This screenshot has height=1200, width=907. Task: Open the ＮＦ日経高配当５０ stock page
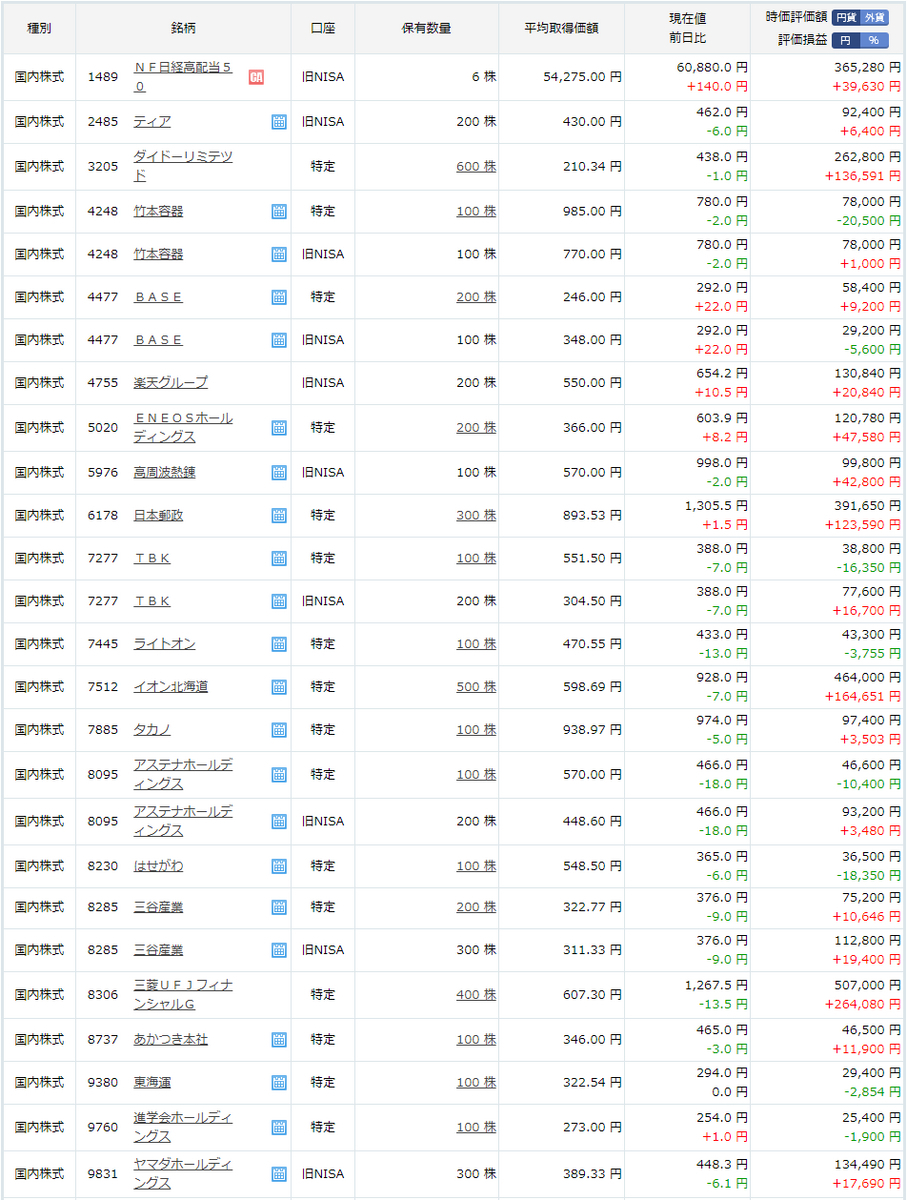click(x=183, y=77)
